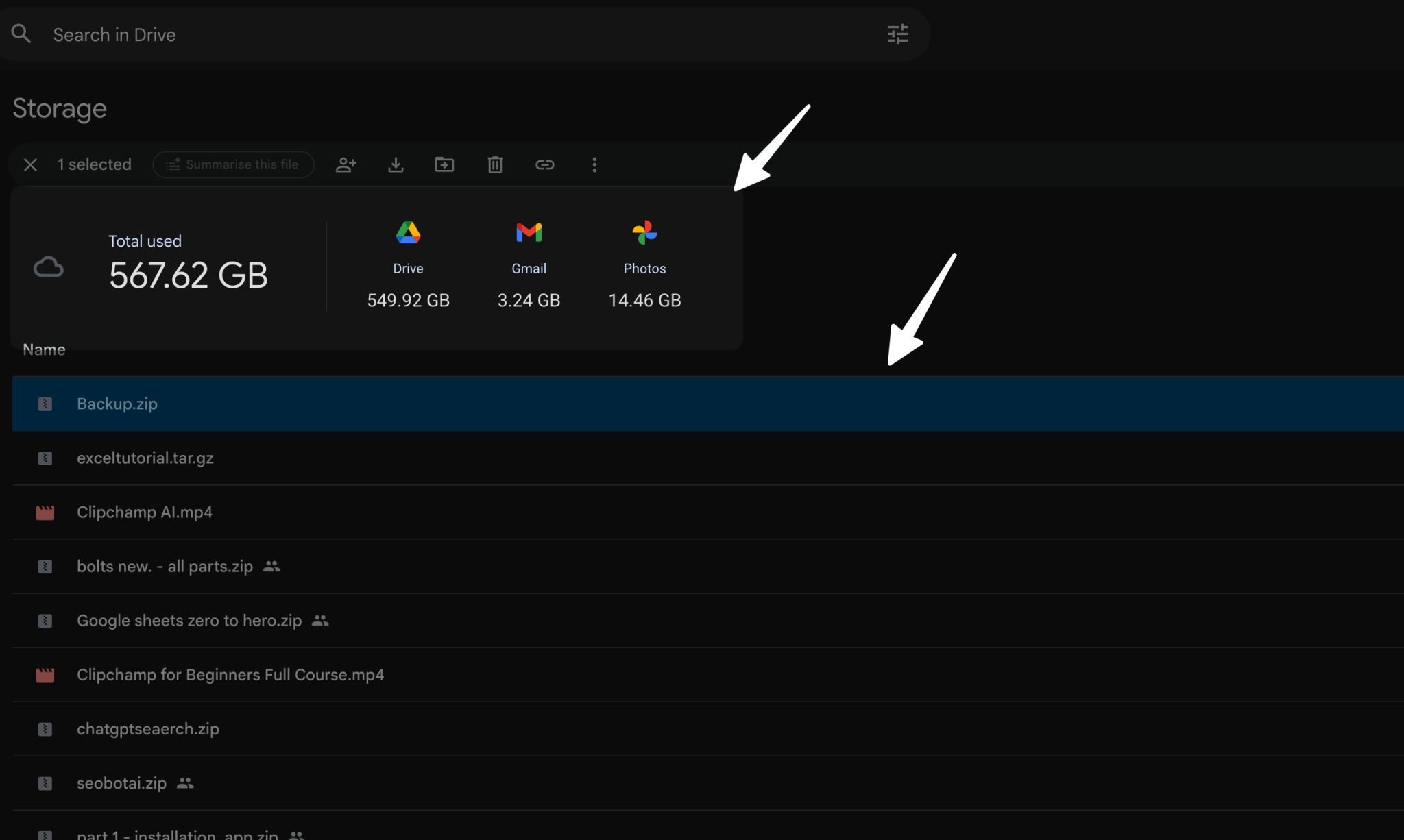
Task: Click inside the Search in Drive field
Action: click(274, 34)
